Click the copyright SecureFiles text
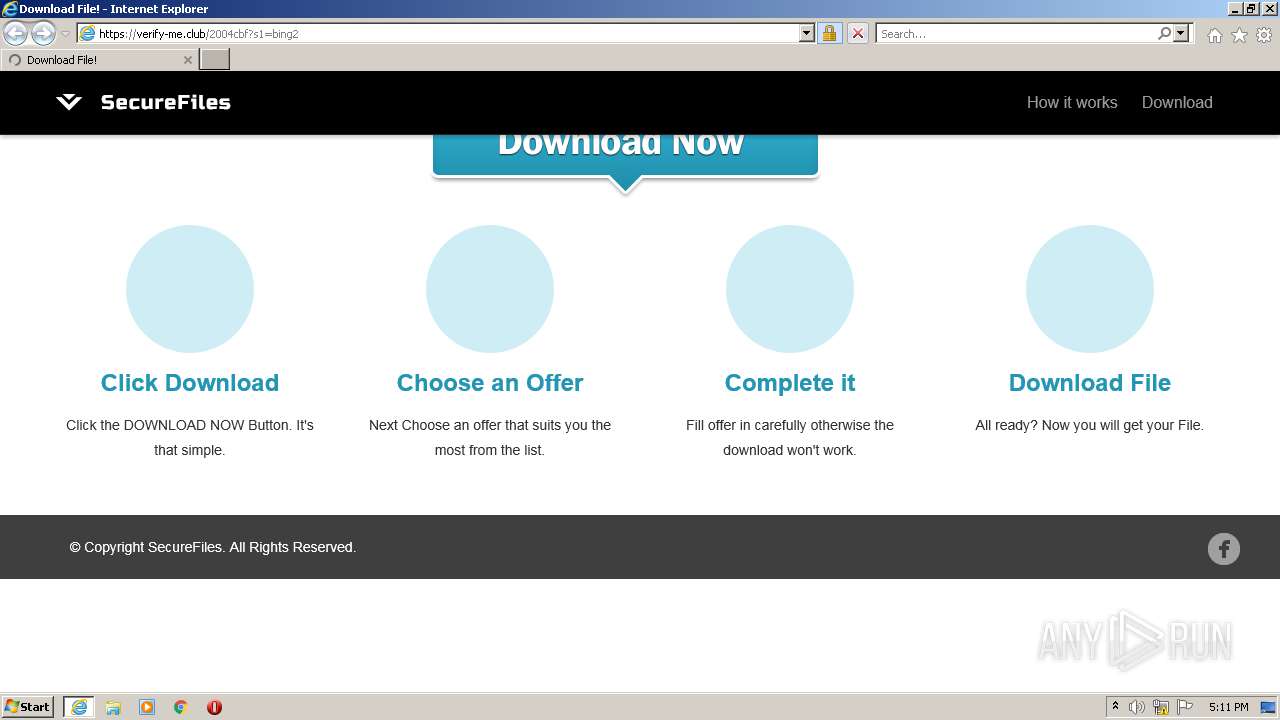The image size is (1280, 720). click(x=213, y=547)
